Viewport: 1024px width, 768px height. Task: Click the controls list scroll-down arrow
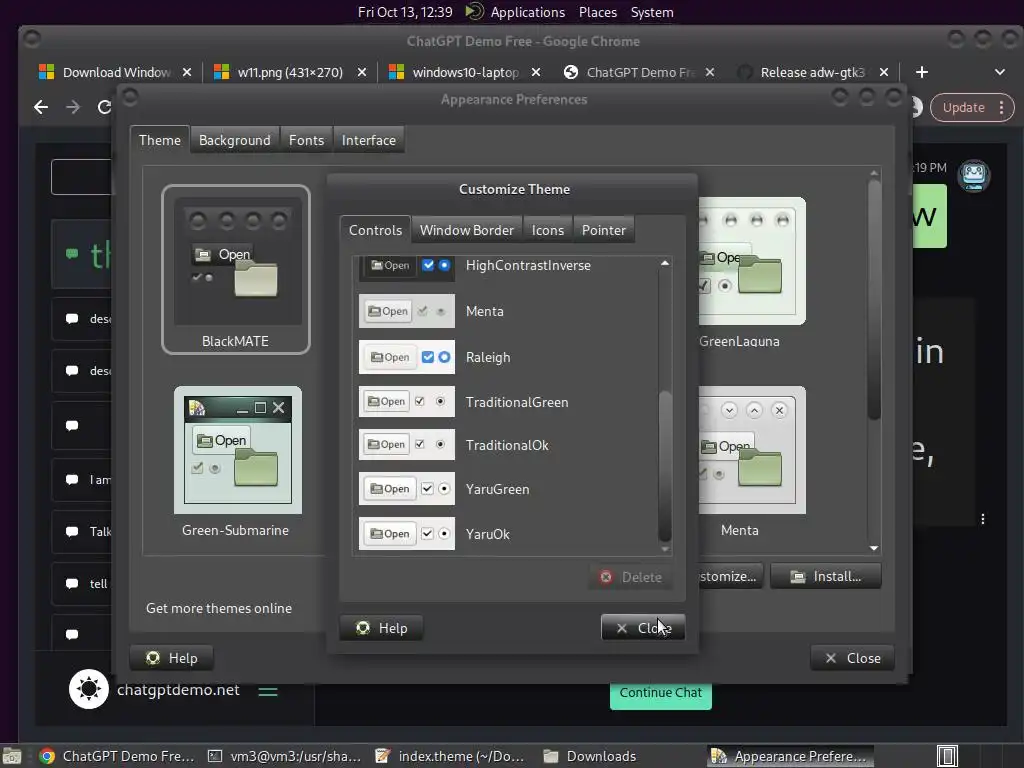pyautogui.click(x=665, y=549)
